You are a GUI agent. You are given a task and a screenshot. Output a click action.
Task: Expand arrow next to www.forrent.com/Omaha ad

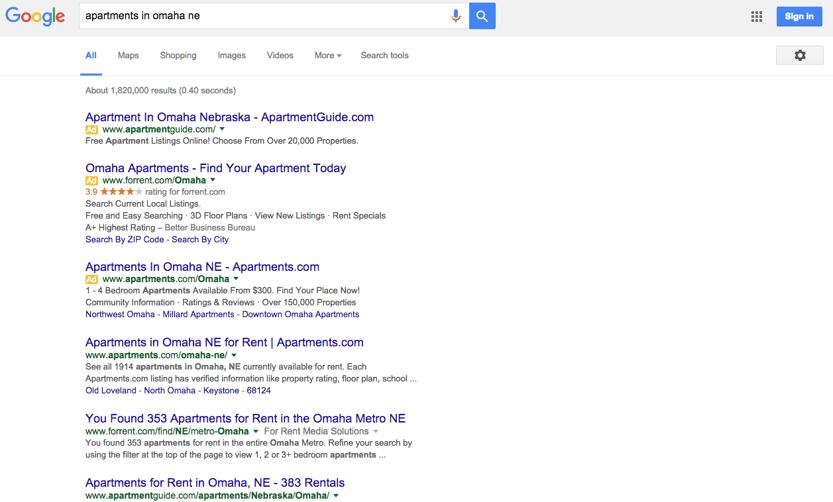(x=212, y=180)
